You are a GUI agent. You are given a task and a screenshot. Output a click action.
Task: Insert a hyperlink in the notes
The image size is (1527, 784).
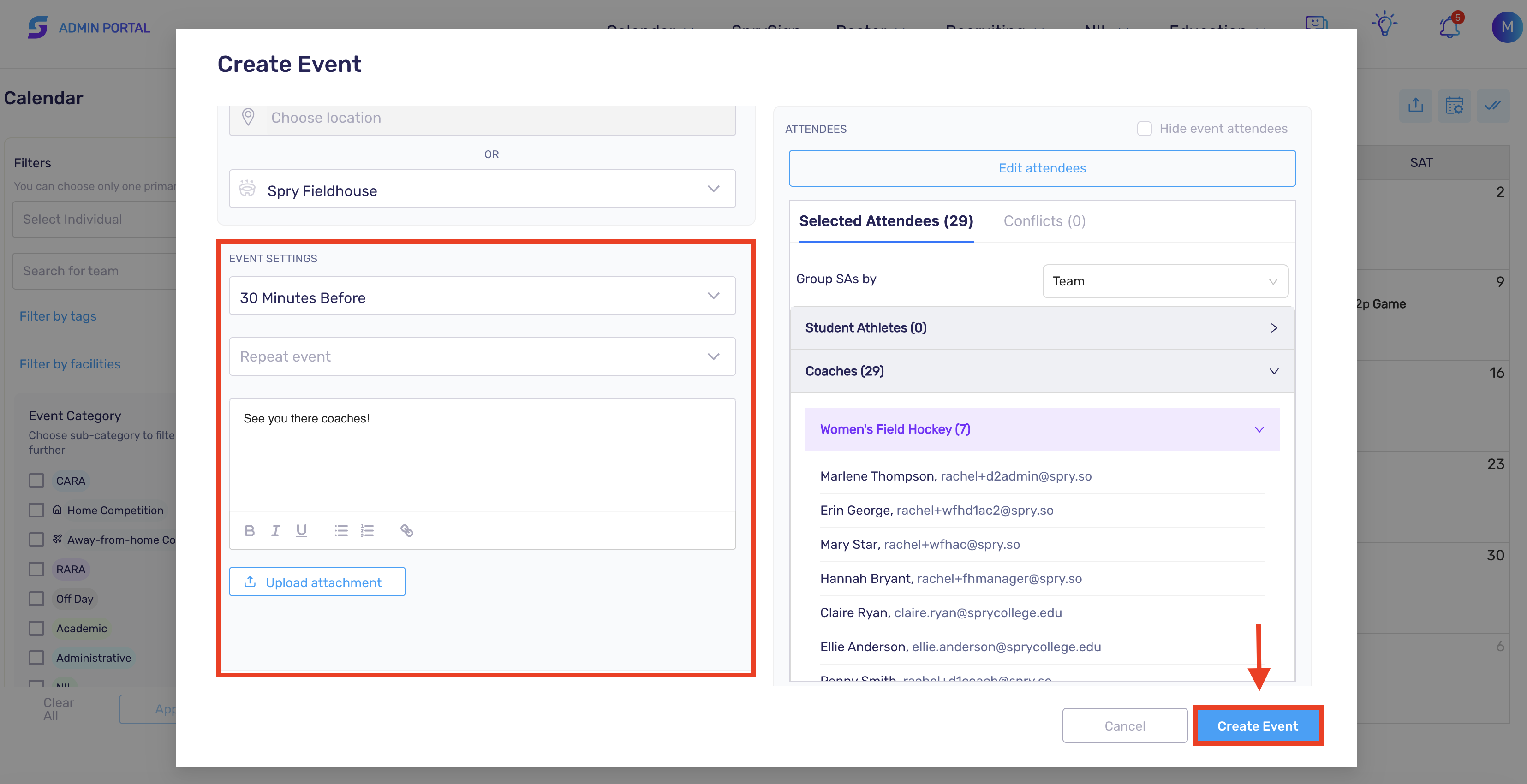406,530
